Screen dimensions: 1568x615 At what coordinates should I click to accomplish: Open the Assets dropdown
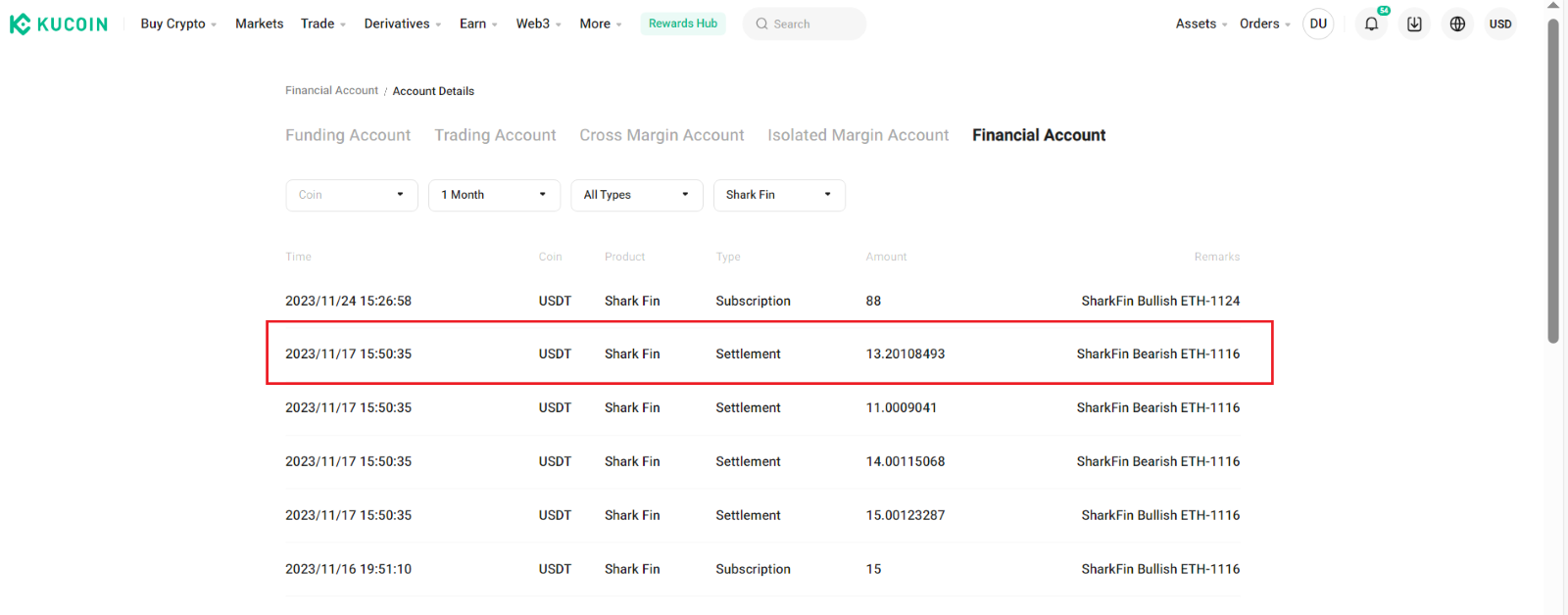click(x=1201, y=24)
